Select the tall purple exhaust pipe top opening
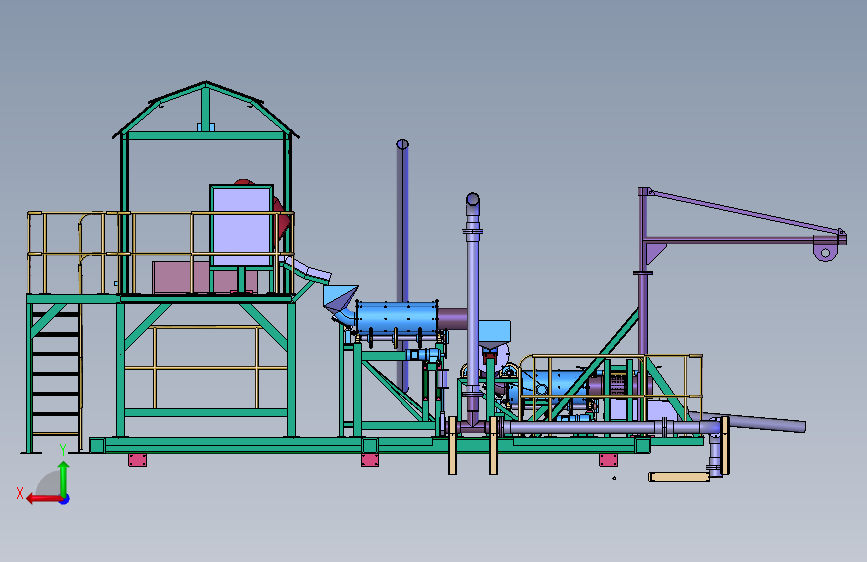The width and height of the screenshot is (867, 562). 403,144
